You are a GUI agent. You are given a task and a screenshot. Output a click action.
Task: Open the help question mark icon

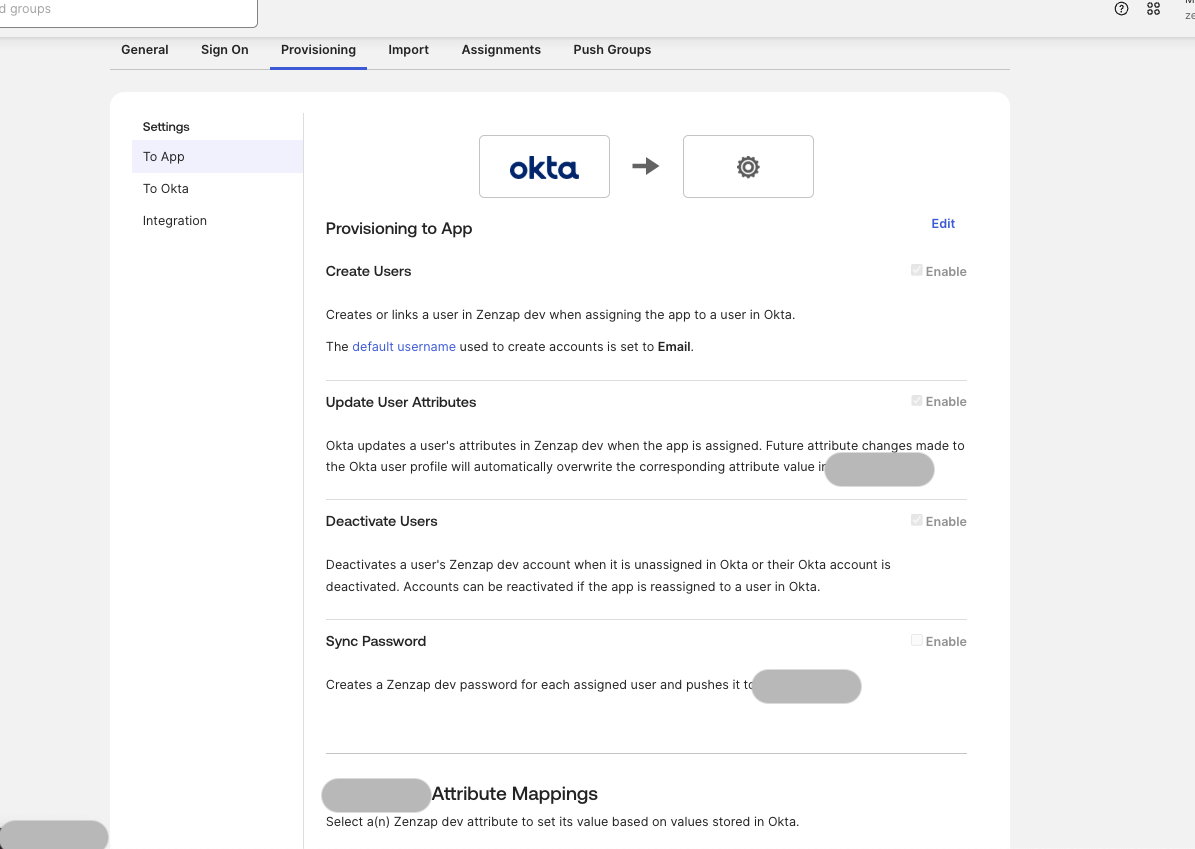tap(1121, 8)
